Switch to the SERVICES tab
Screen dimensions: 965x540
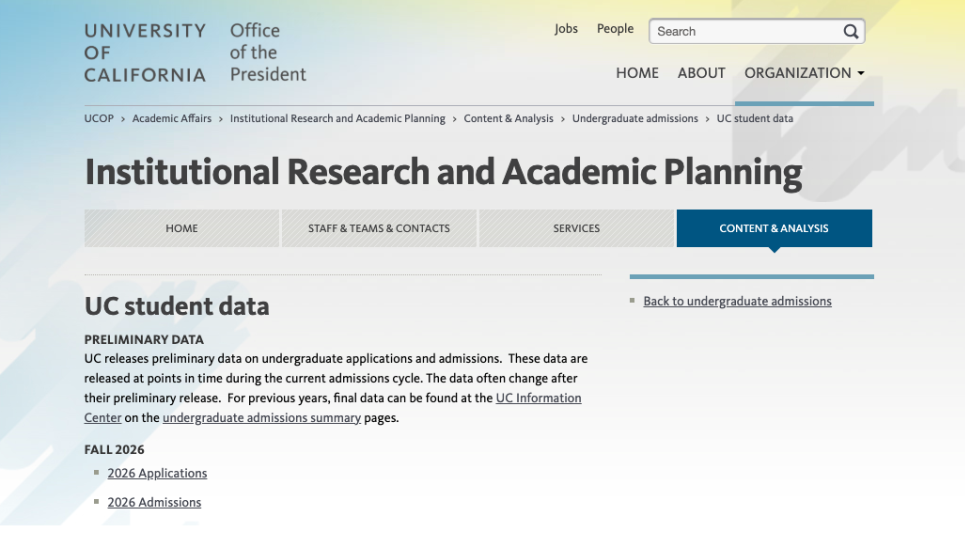point(577,228)
